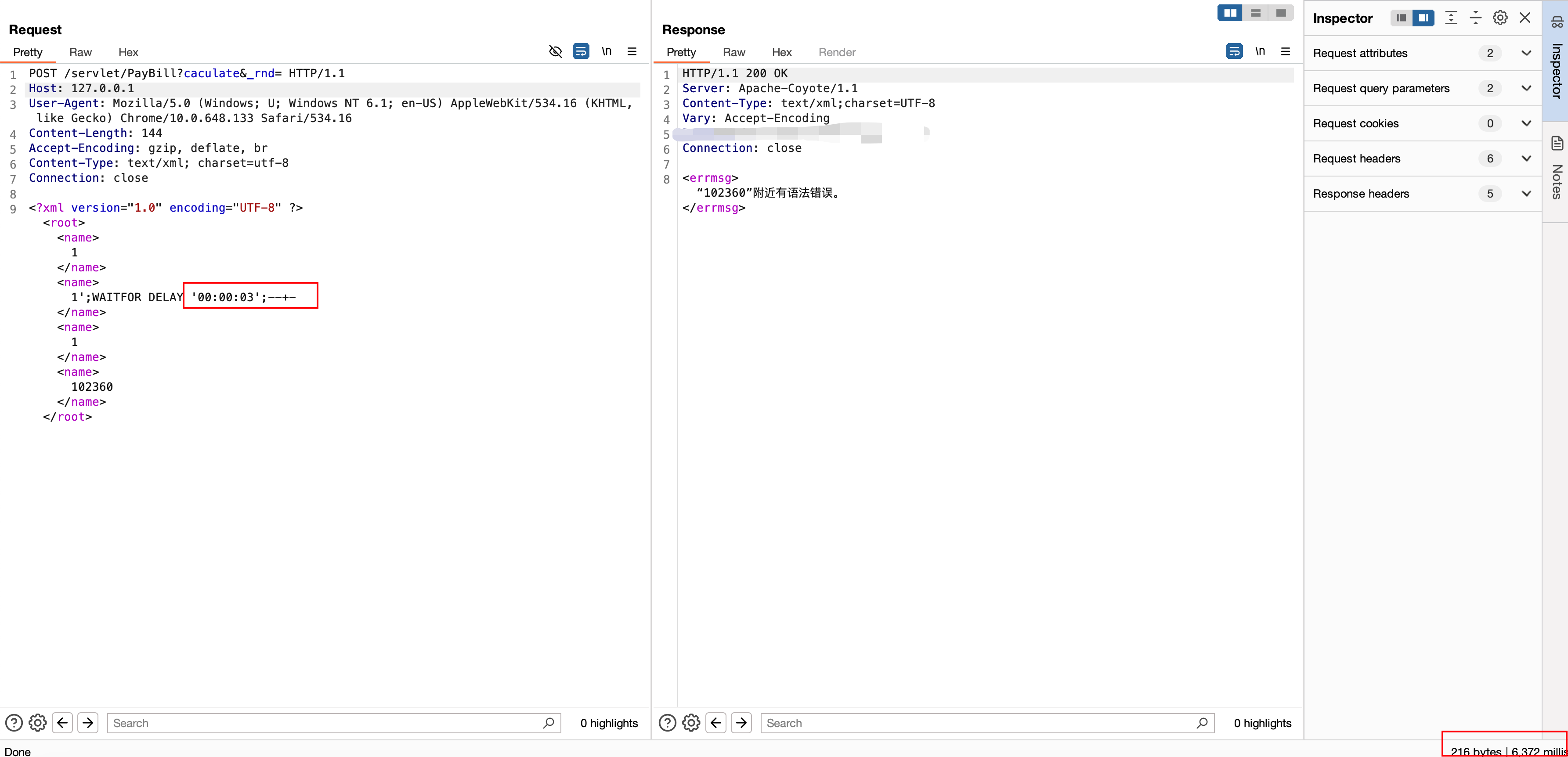Image resolution: width=1568 pixels, height=757 pixels.
Task: Click the Done status text
Action: point(18,752)
